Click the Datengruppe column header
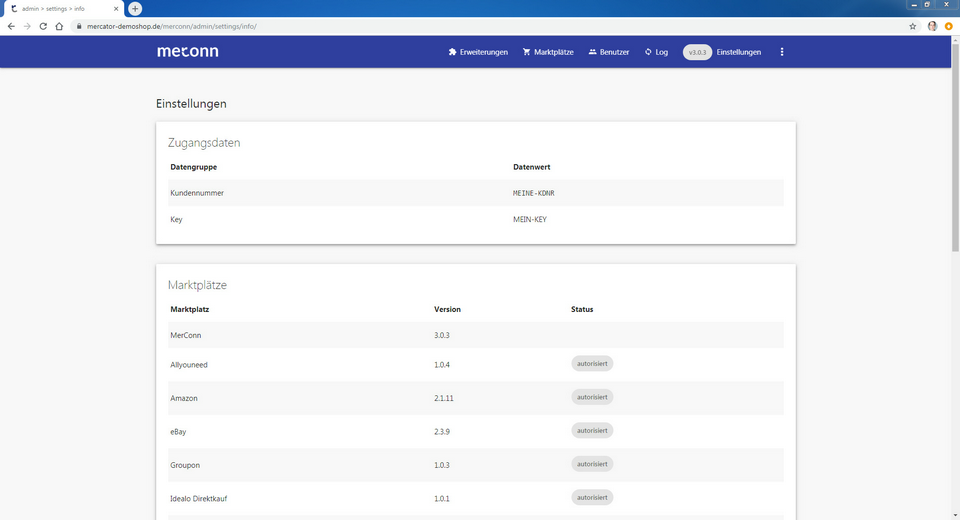960x520 pixels. (193, 167)
